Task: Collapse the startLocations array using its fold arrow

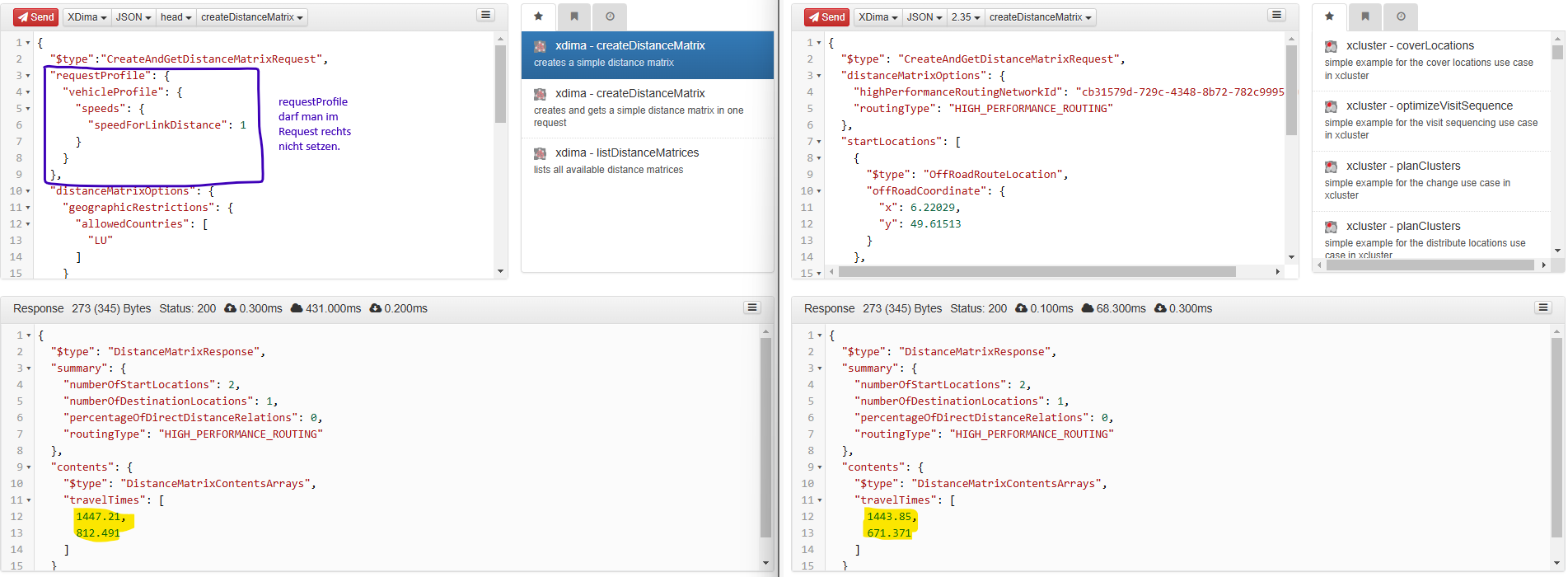Action: [819, 142]
